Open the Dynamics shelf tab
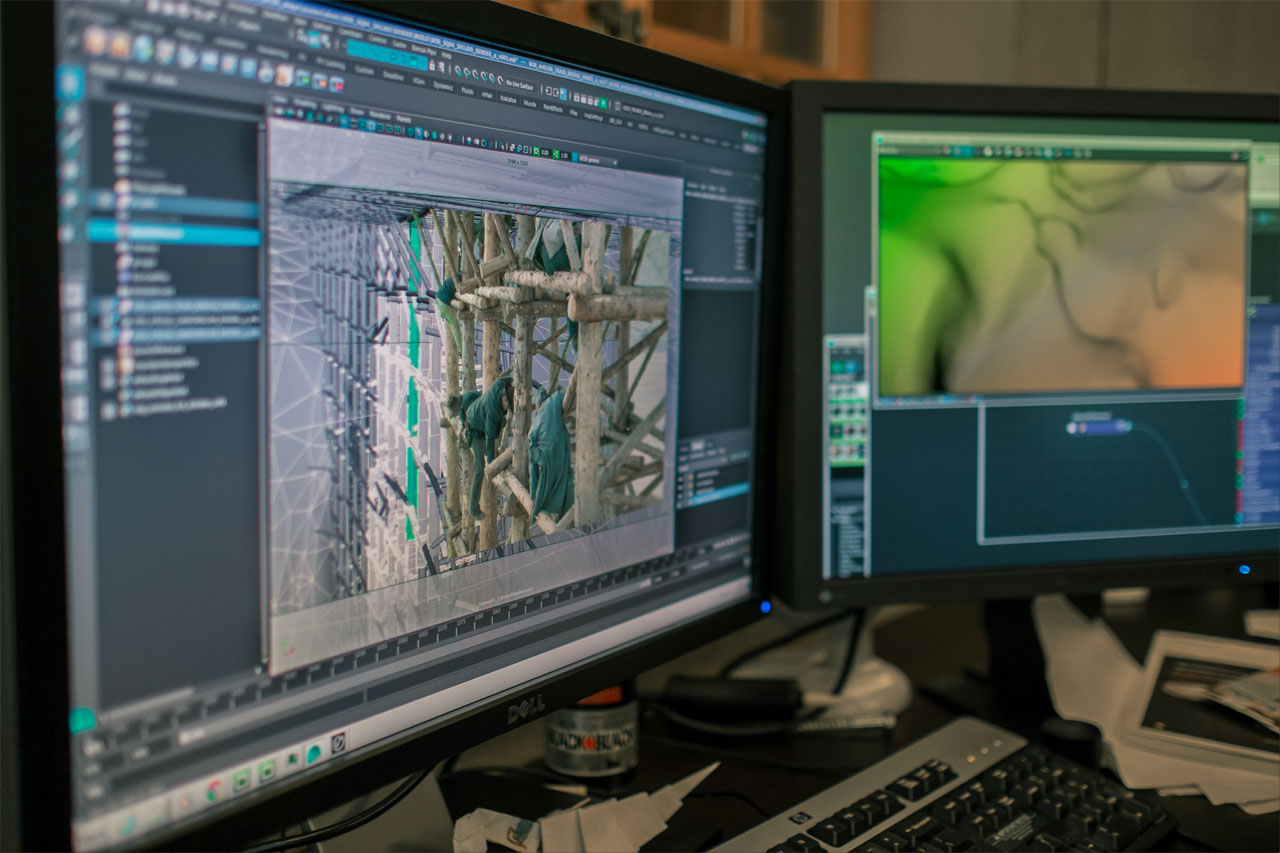 443,86
